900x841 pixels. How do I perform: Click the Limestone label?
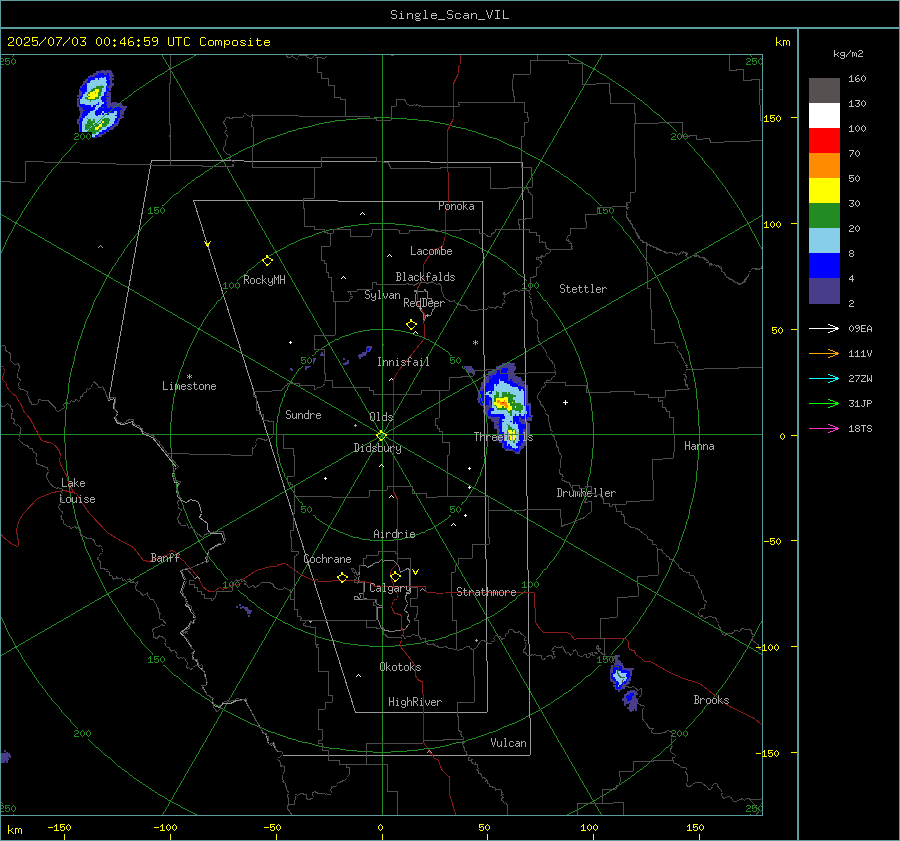tap(189, 386)
